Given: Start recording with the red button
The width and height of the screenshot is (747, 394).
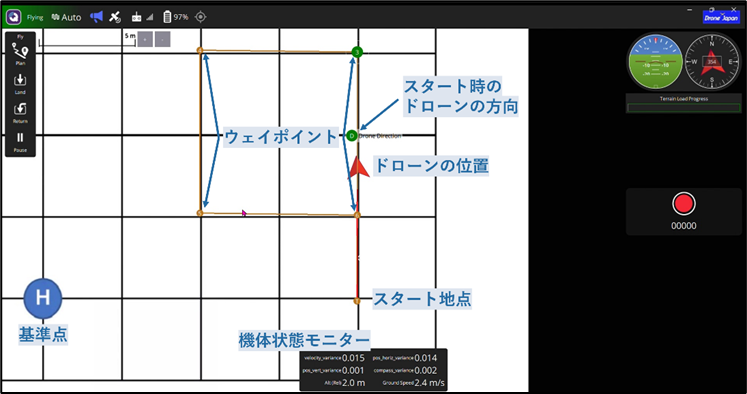Looking at the screenshot, I should point(684,203).
